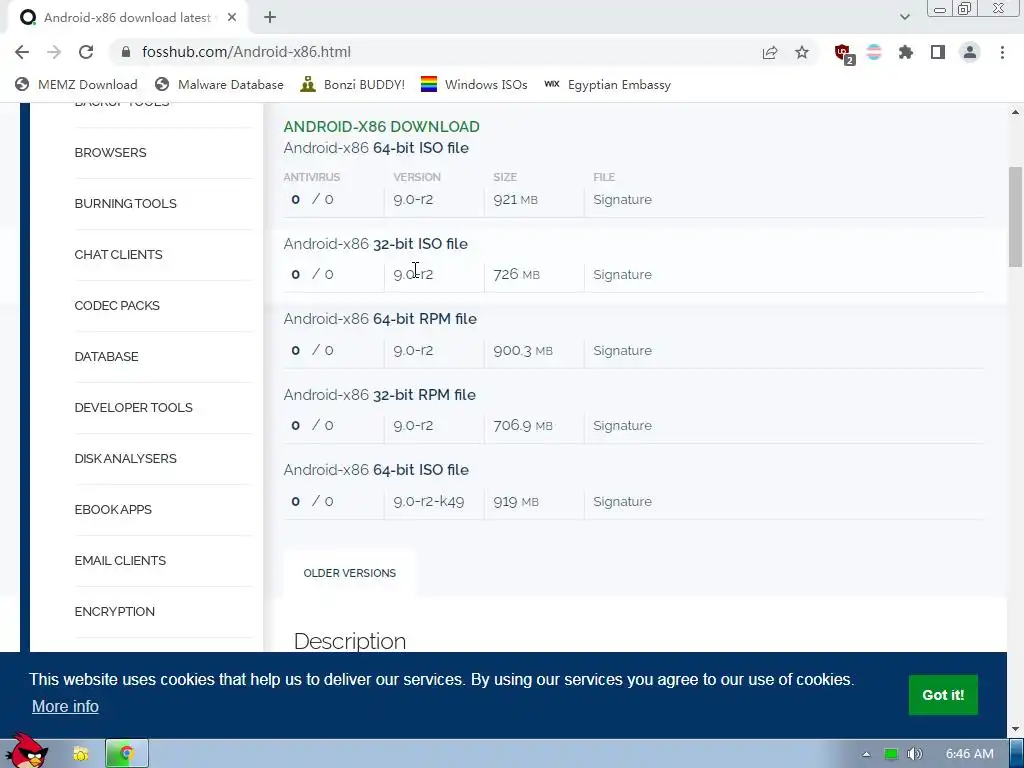The image size is (1024, 768).
Task: Click the 706.9 MB size value
Action: (522, 426)
